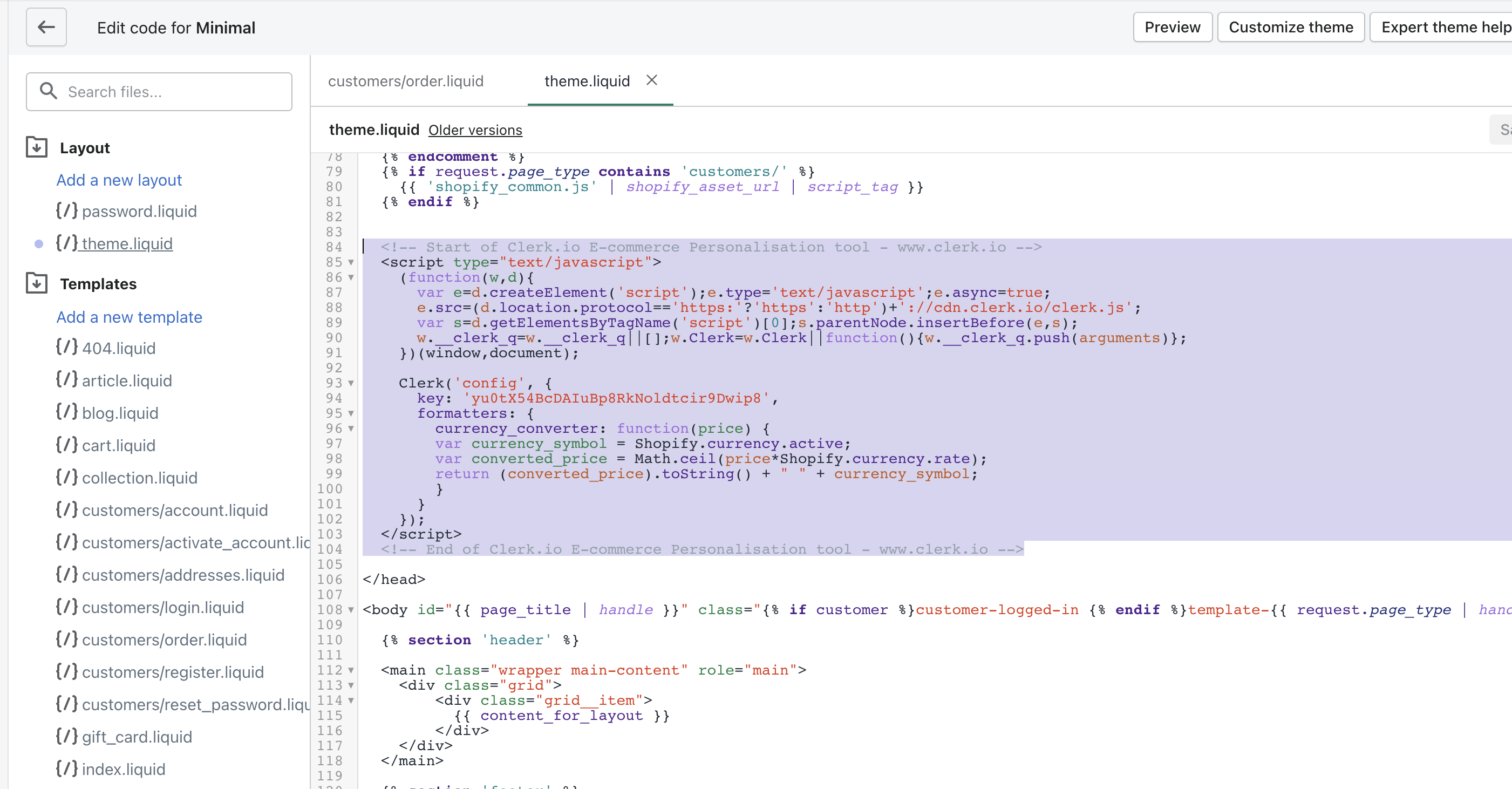Close the theme.liquid tab
1512x789 pixels.
[x=651, y=80]
